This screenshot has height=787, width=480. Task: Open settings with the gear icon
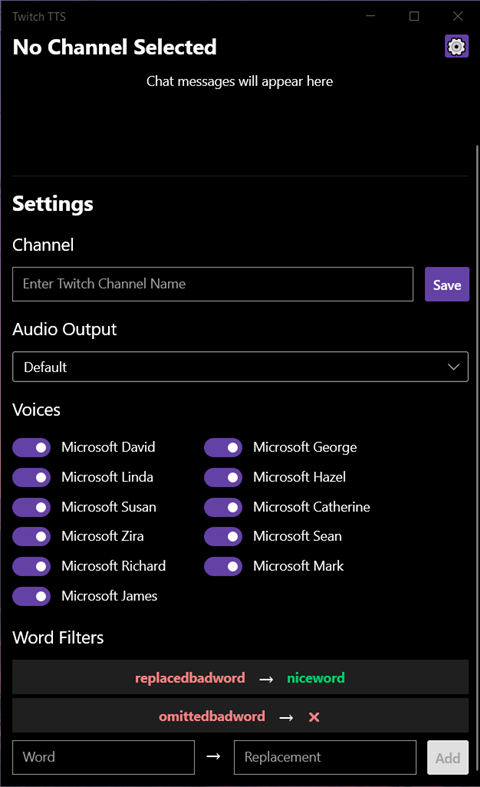click(x=456, y=46)
